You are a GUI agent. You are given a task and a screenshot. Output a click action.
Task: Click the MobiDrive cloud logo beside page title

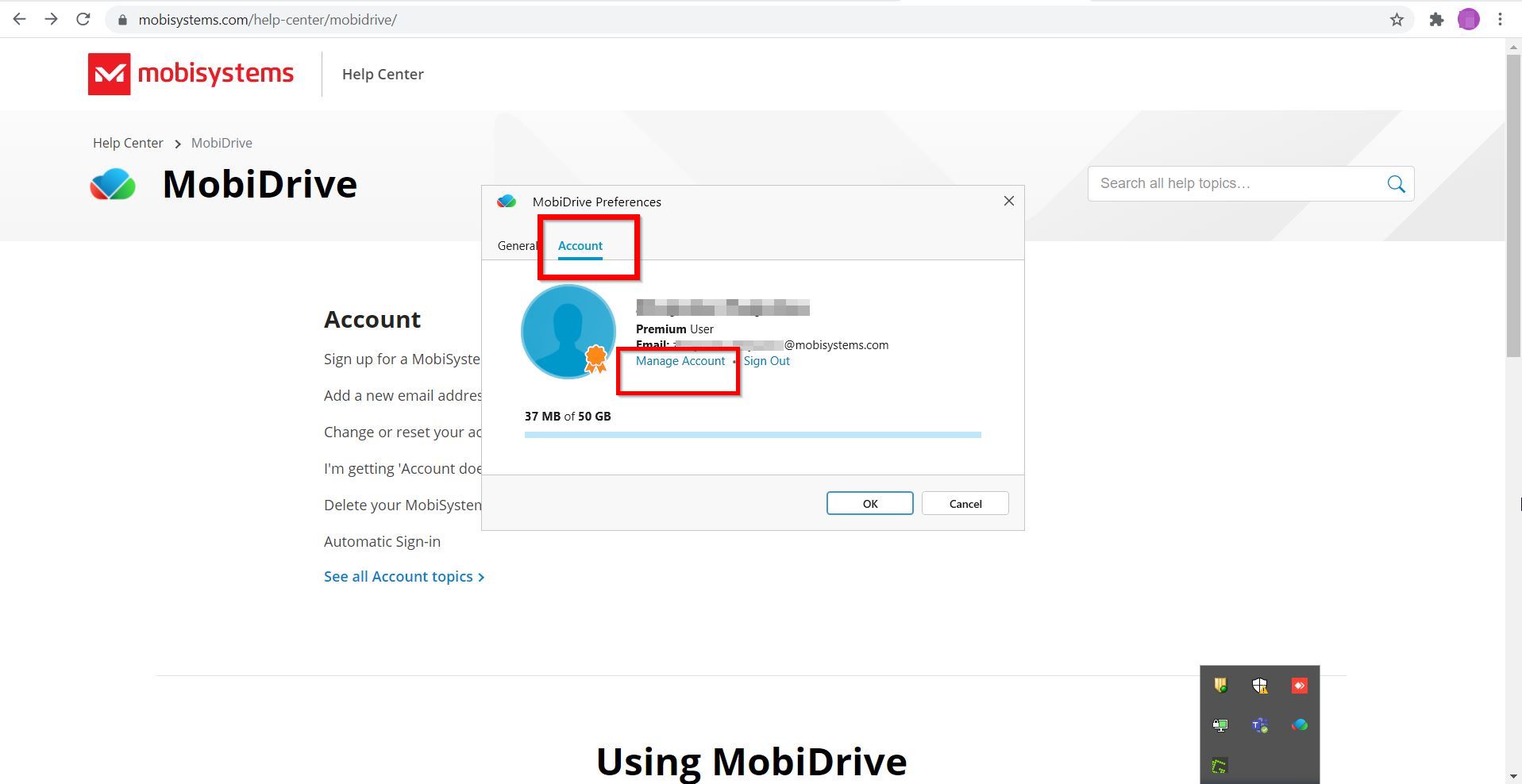[113, 184]
